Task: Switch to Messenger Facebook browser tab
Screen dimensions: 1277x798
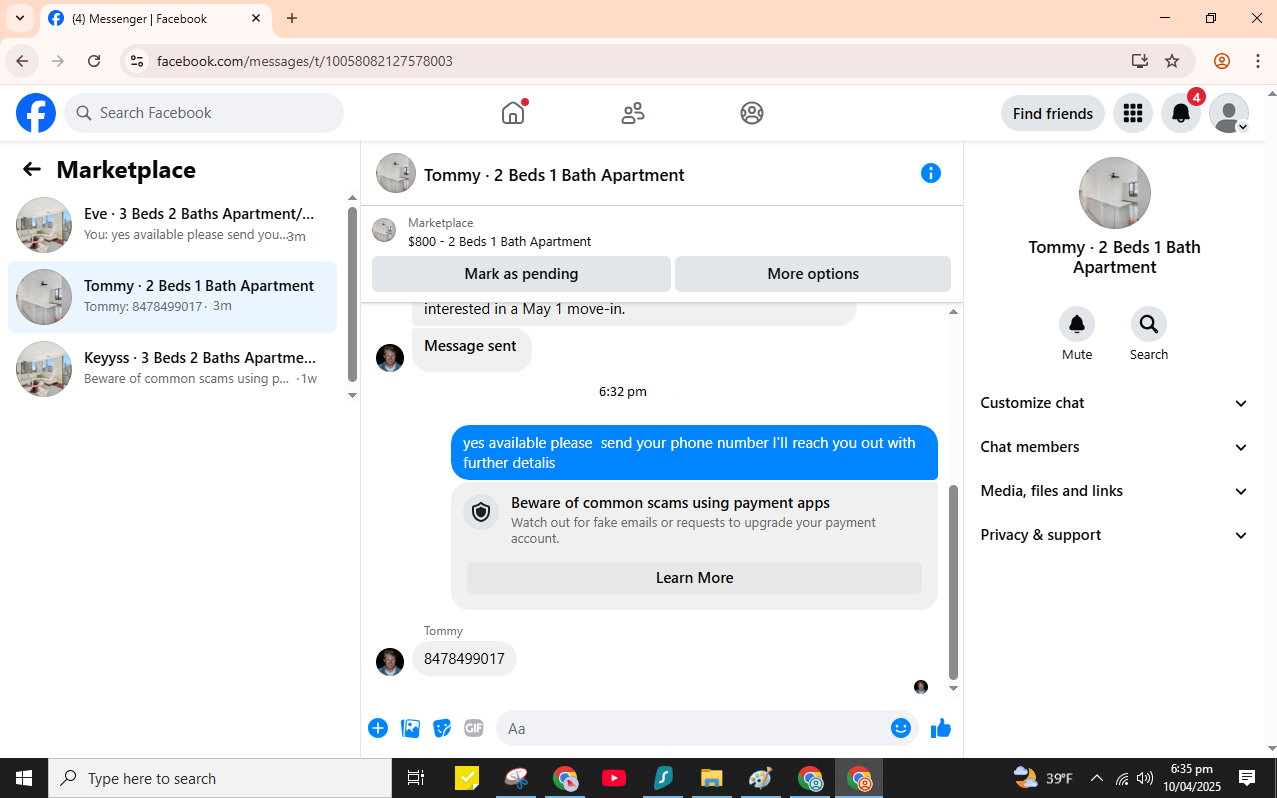Action: (155, 18)
